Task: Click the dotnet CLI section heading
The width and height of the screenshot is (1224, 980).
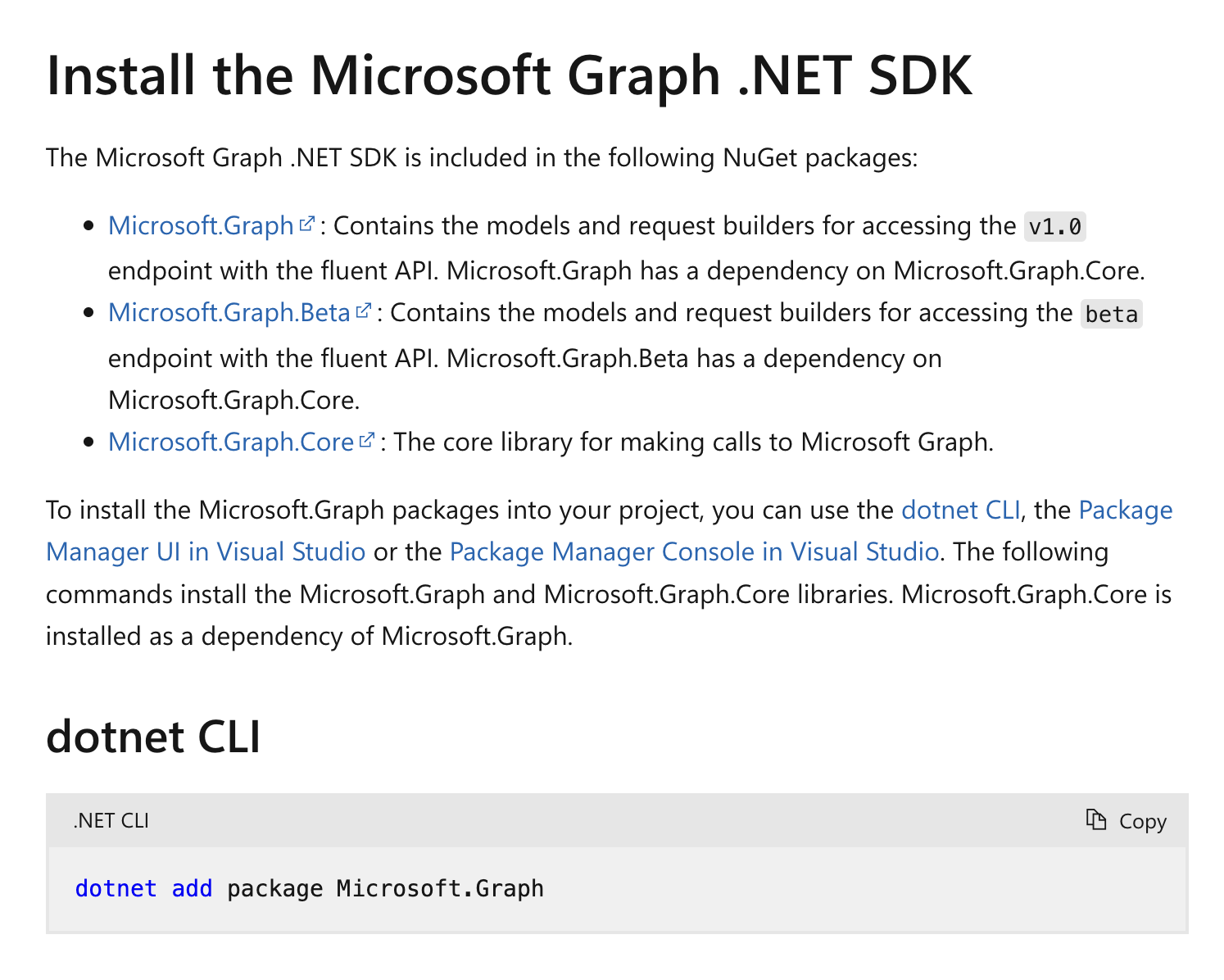Action: [152, 737]
